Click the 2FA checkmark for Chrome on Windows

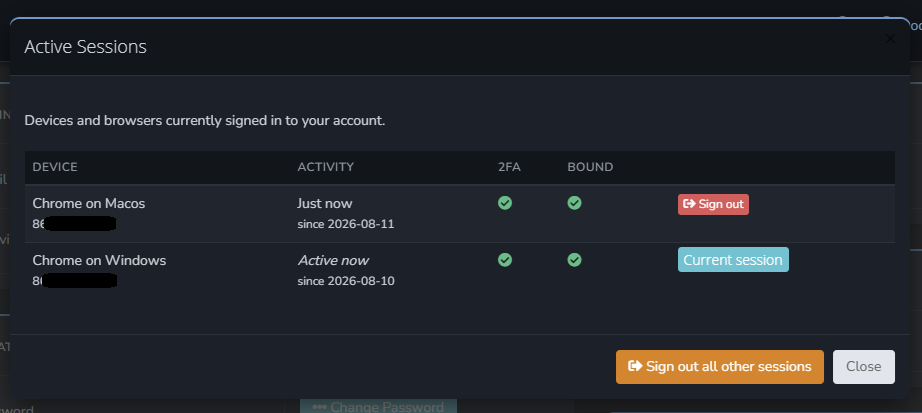point(505,259)
